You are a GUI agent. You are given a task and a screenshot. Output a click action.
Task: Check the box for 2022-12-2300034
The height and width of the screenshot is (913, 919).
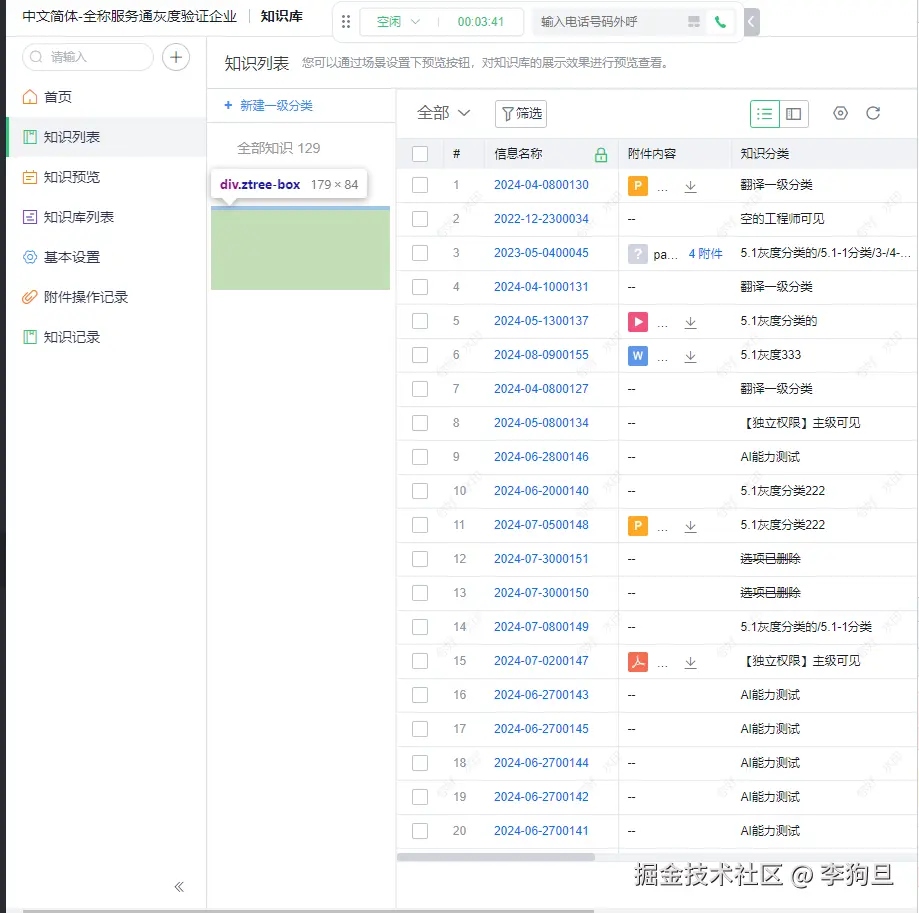tap(420, 219)
